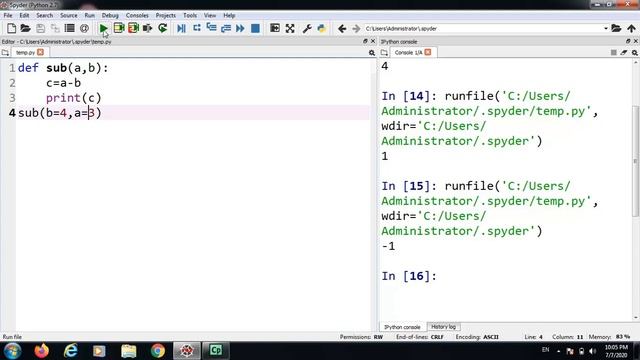Image resolution: width=640 pixels, height=360 pixels.
Task: Open the File menu
Action: 8,16
